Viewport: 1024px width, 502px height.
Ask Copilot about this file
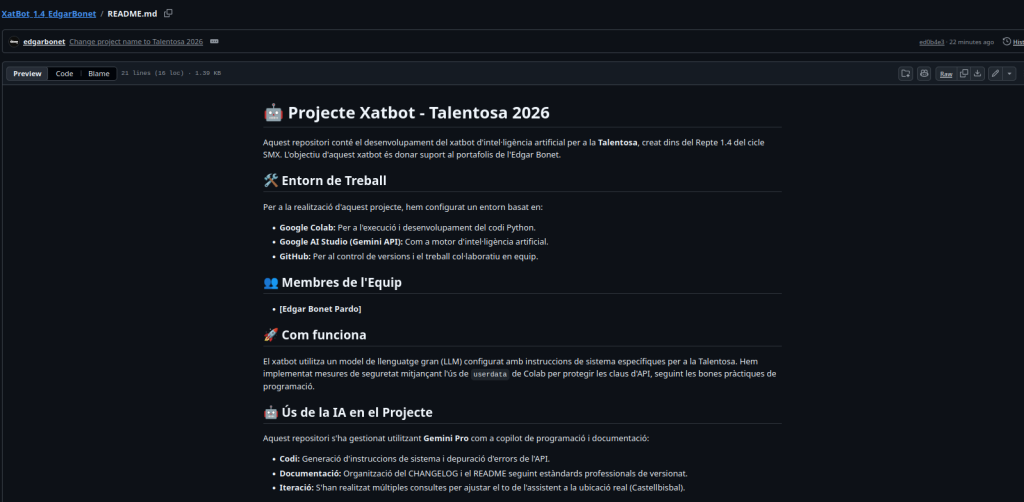(x=924, y=73)
